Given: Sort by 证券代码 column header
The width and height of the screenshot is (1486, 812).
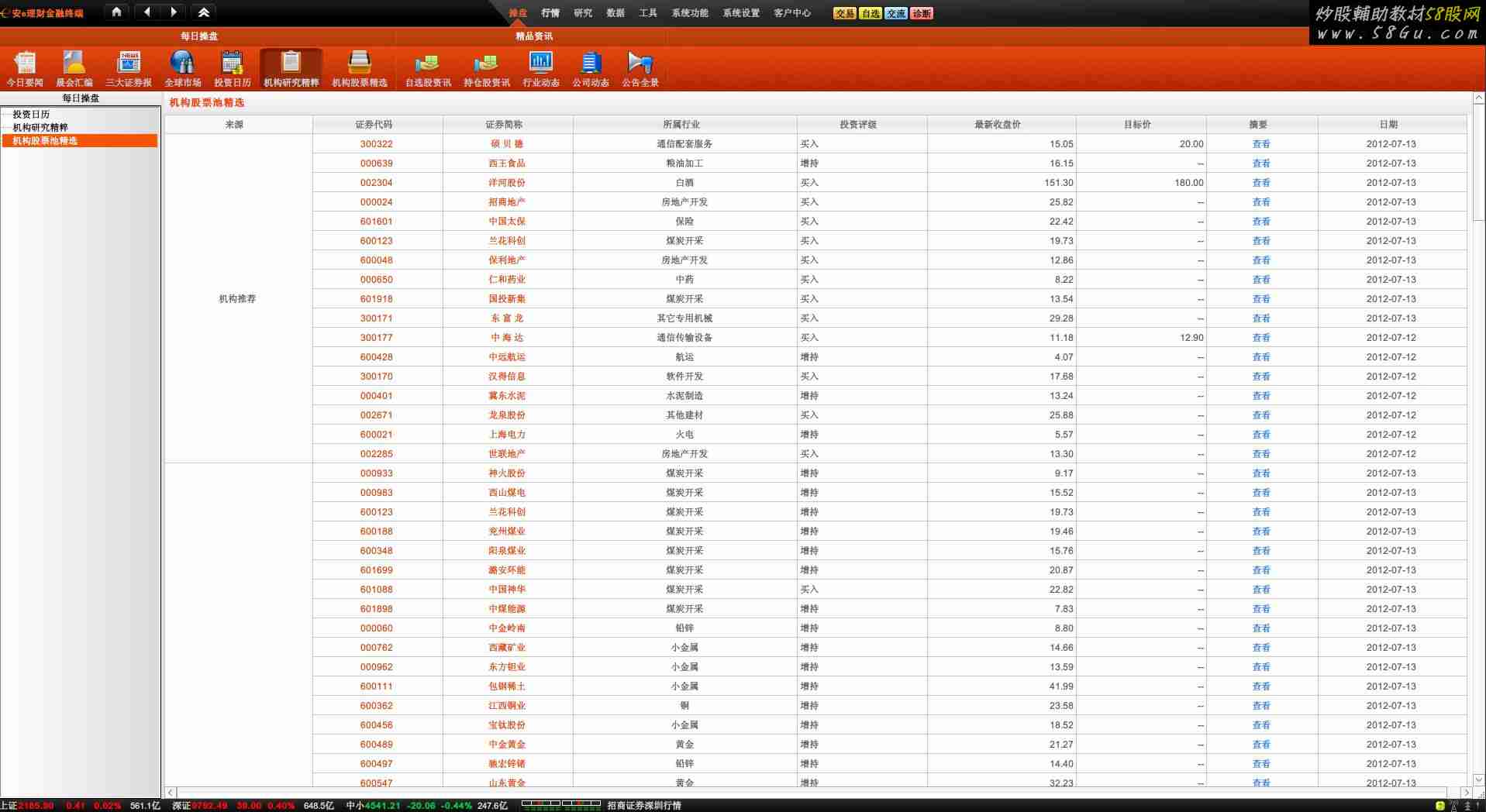Looking at the screenshot, I should point(378,125).
